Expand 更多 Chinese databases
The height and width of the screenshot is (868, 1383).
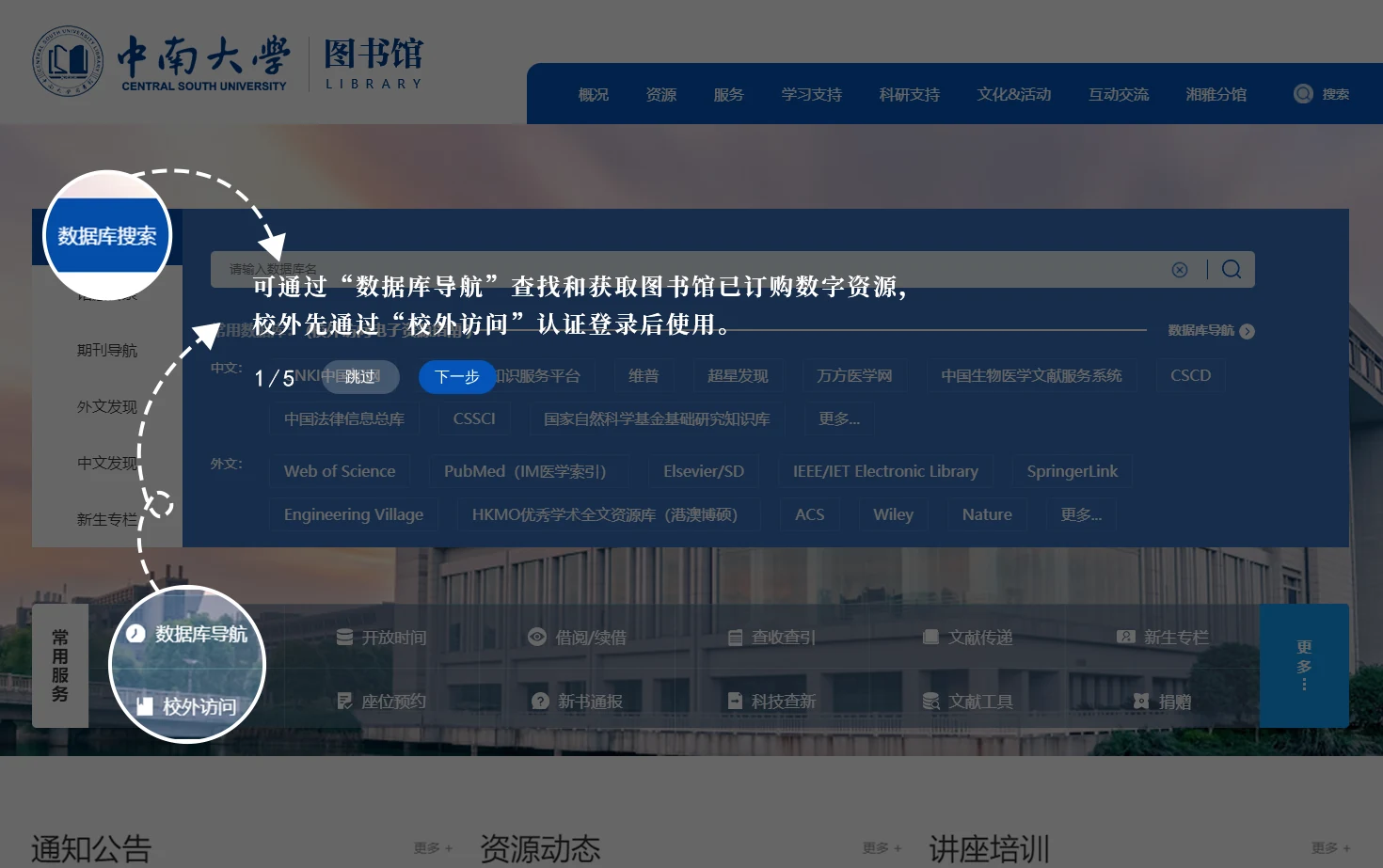point(839,418)
